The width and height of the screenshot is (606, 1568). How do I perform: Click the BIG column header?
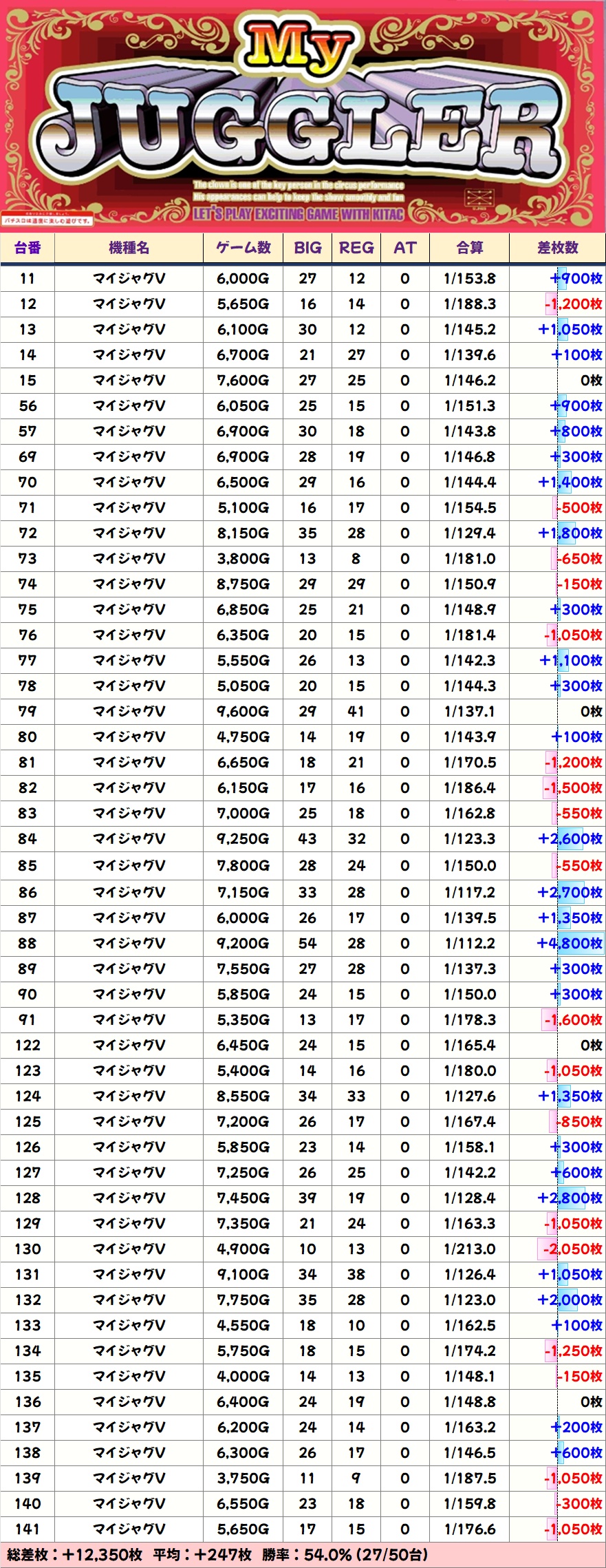click(307, 248)
